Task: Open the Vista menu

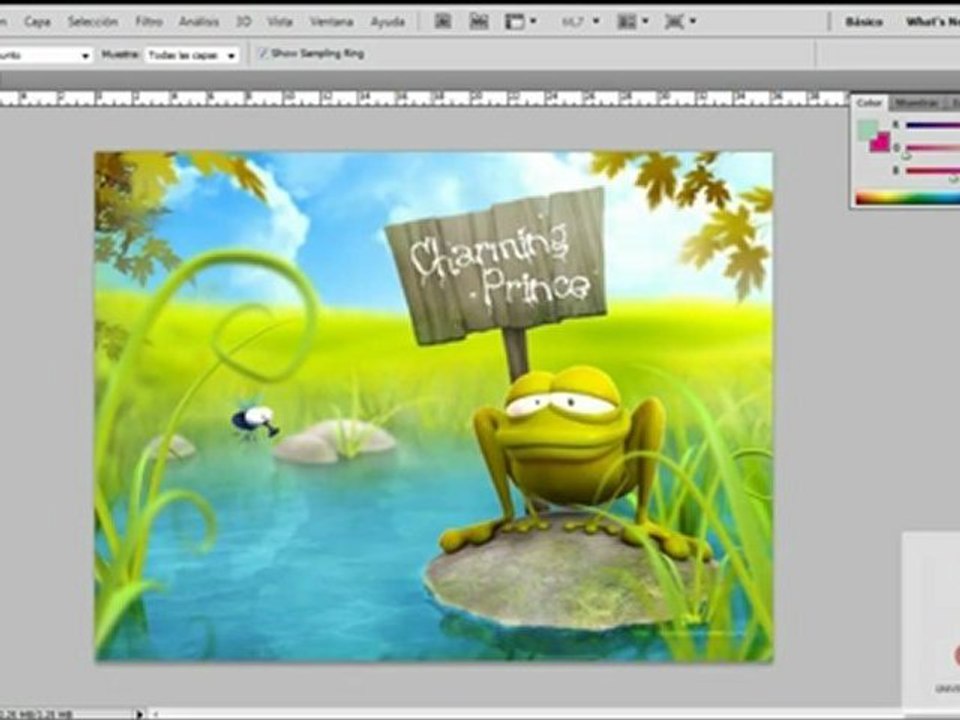Action: [x=280, y=21]
